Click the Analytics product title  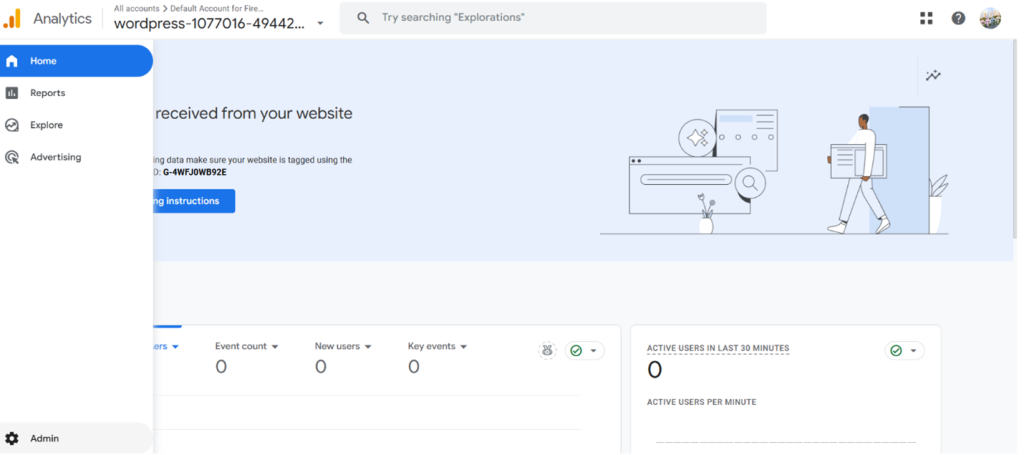click(x=63, y=18)
